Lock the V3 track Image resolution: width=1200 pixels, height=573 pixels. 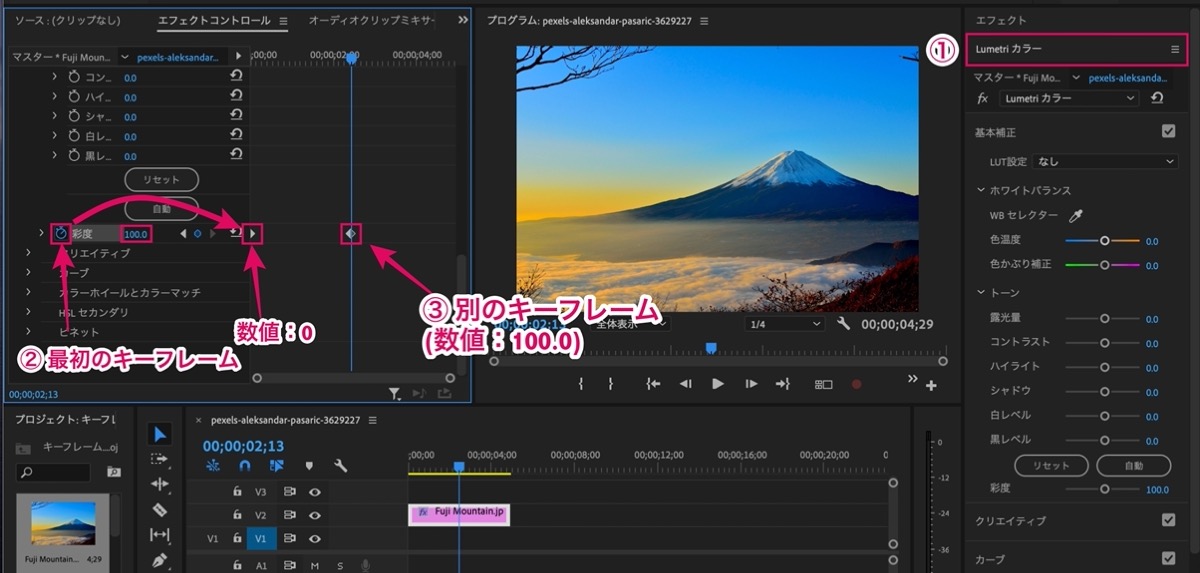(x=237, y=492)
